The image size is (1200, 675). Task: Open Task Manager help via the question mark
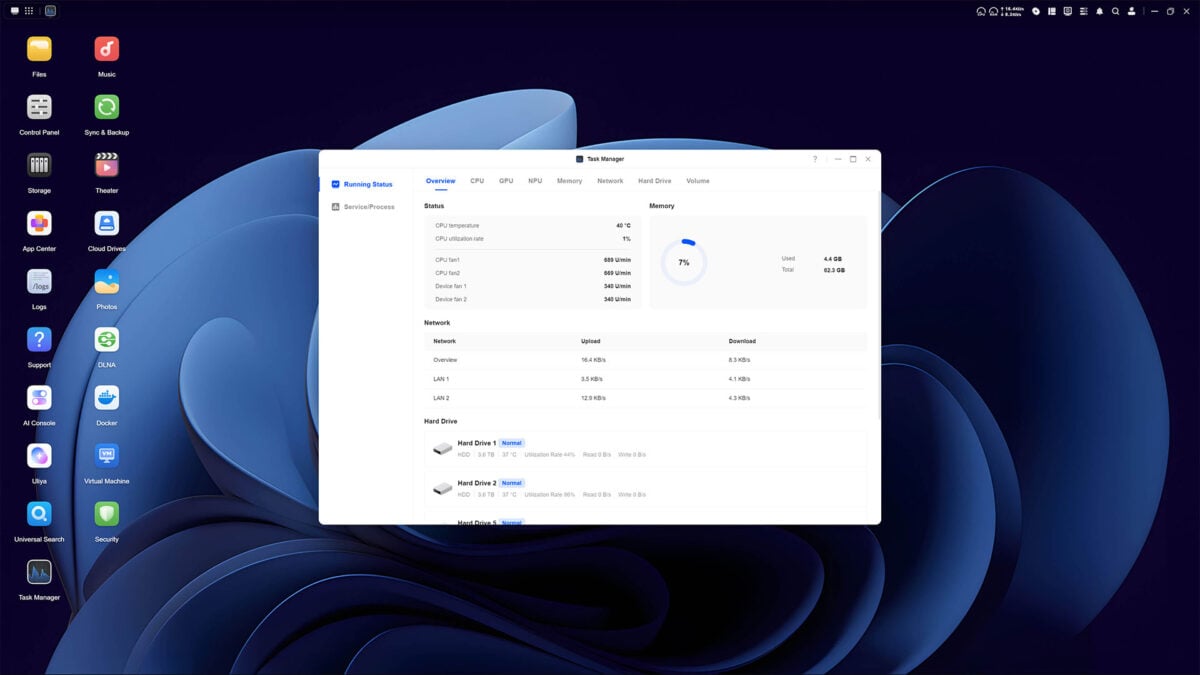coord(814,159)
